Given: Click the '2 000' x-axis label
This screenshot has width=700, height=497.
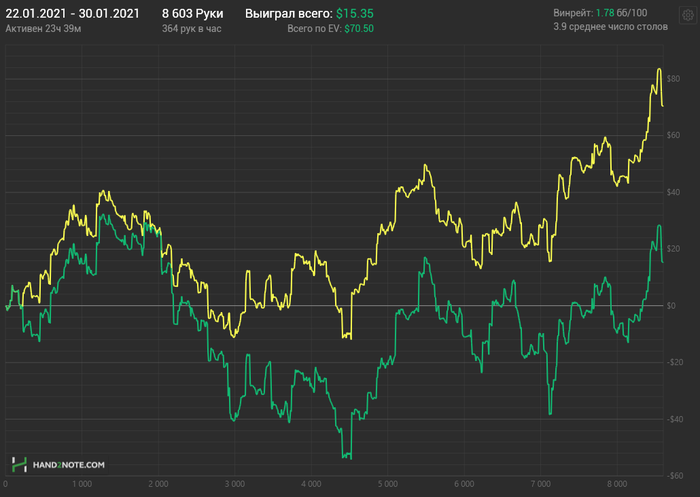Looking at the screenshot, I should pos(158,484).
